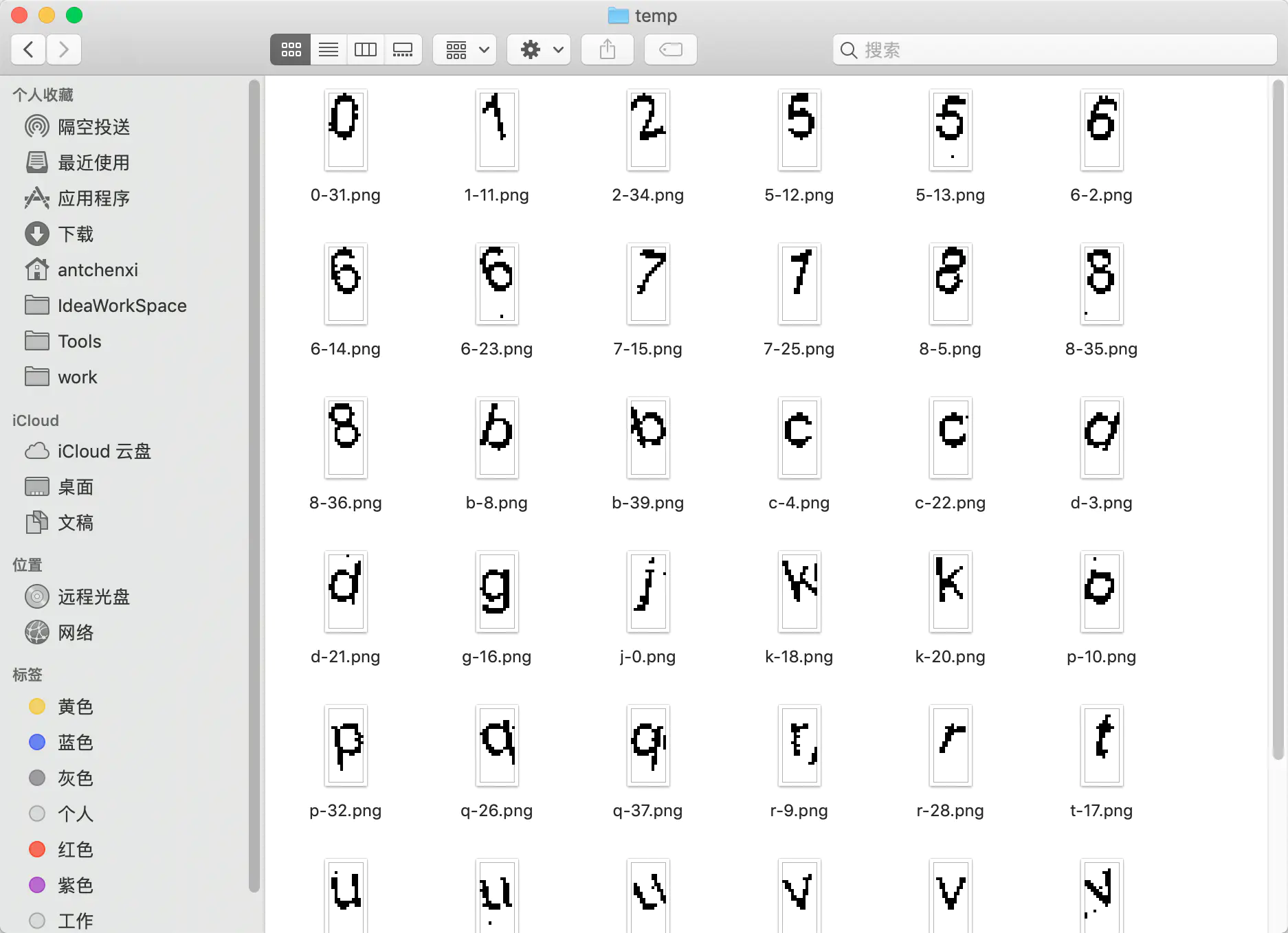Open the IdeaWorkSpace folder in sidebar

[122, 306]
